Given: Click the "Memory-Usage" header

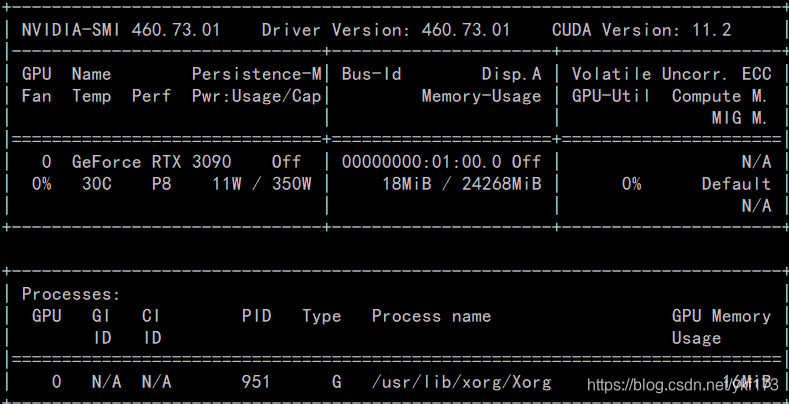Looking at the screenshot, I should coord(481,96).
